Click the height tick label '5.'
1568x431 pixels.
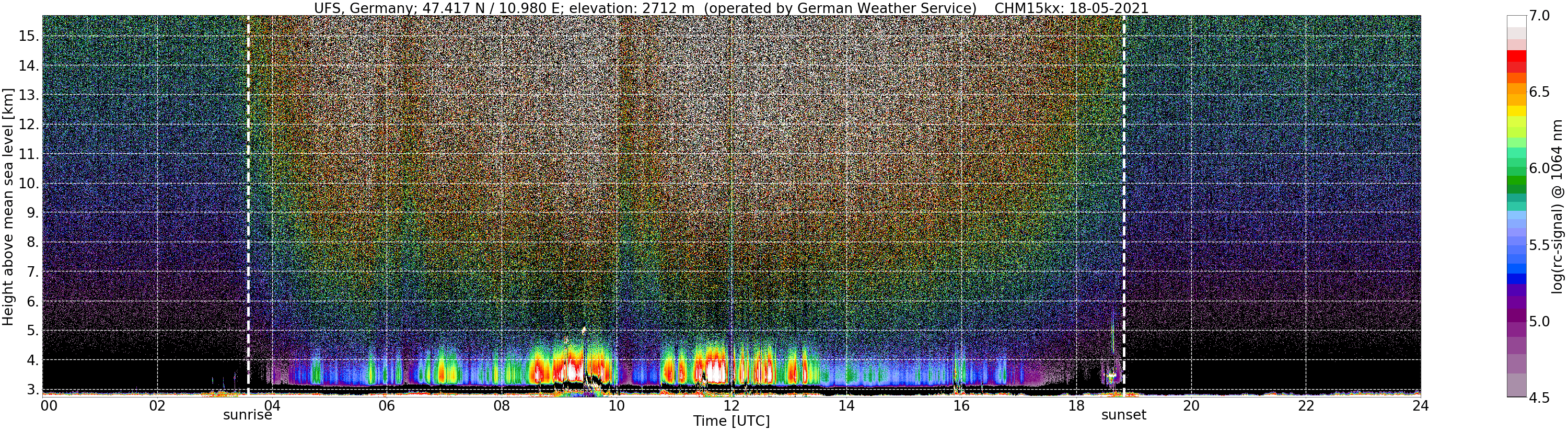pyautogui.click(x=32, y=331)
